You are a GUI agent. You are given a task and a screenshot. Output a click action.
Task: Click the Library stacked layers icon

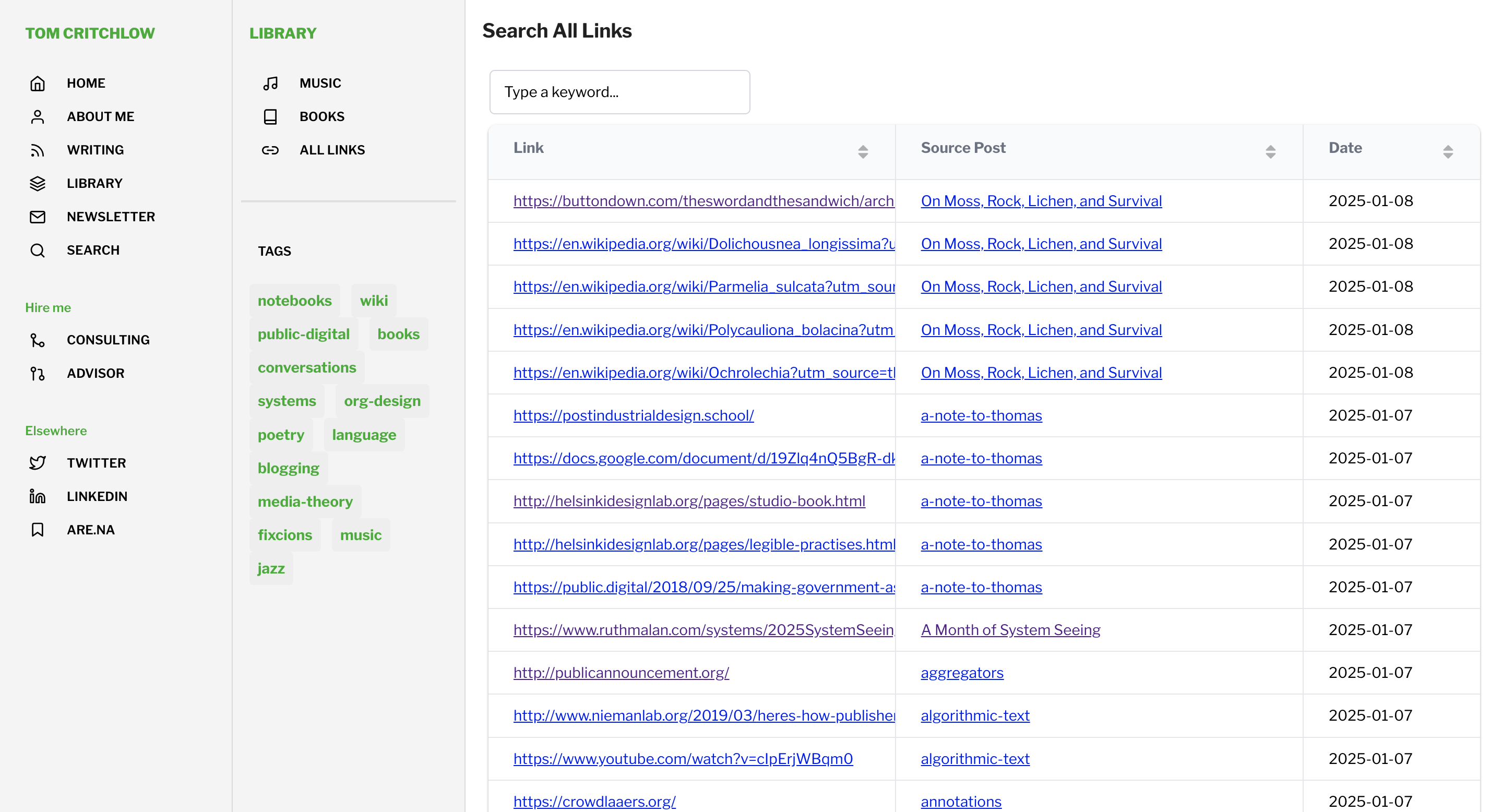tap(38, 183)
